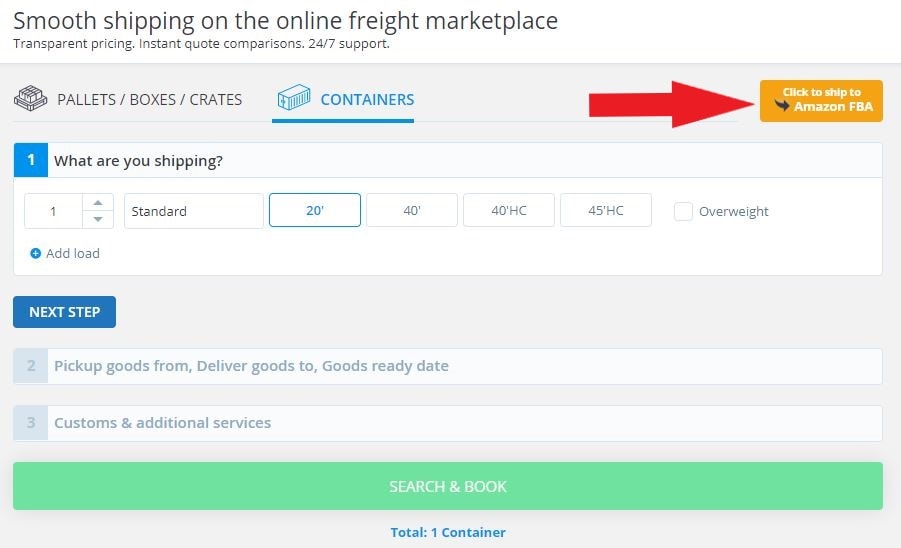Click the Add load link
The width and height of the screenshot is (901, 548).
click(x=72, y=253)
